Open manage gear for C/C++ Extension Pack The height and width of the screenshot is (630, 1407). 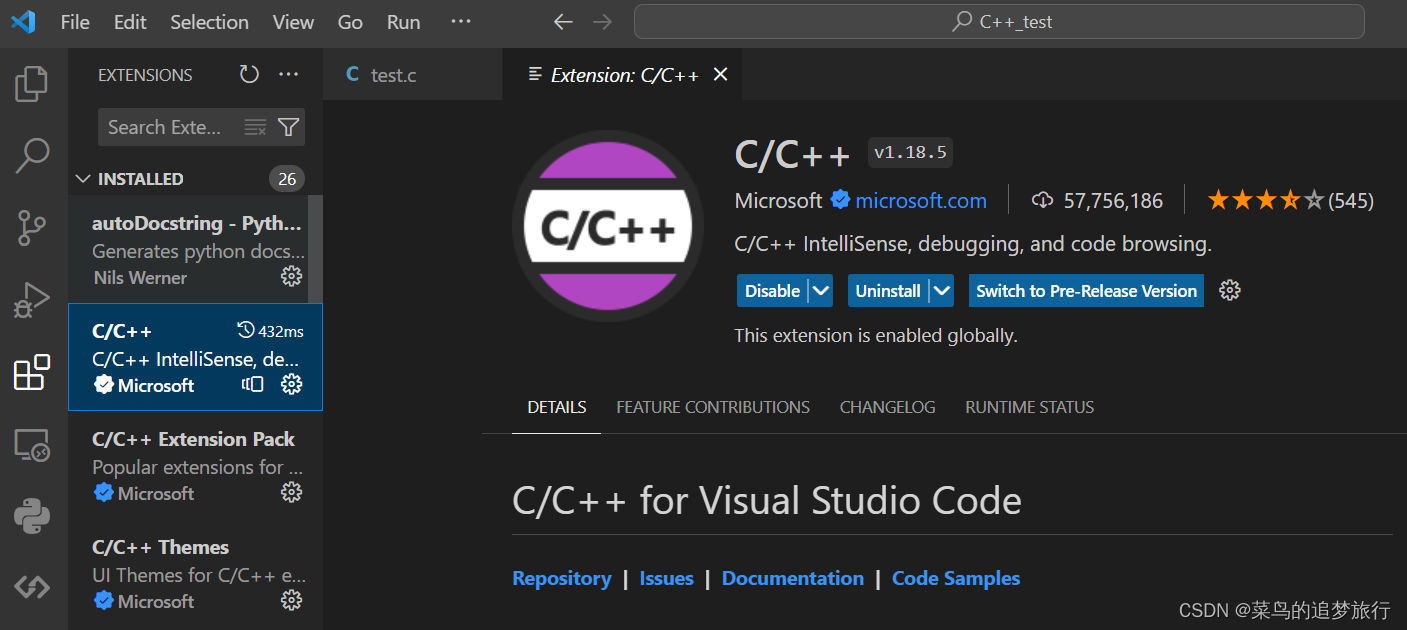[291, 492]
